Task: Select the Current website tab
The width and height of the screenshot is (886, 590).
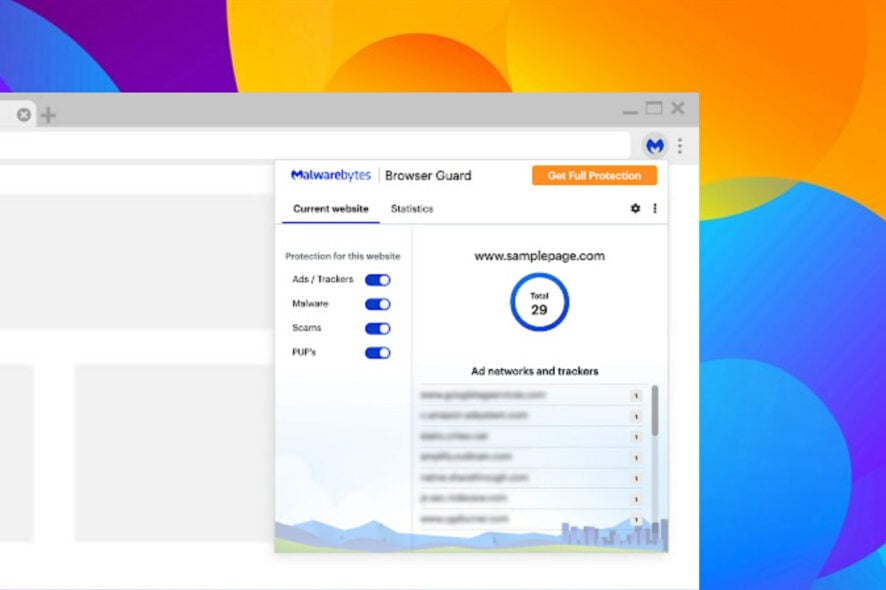Action: click(x=330, y=209)
